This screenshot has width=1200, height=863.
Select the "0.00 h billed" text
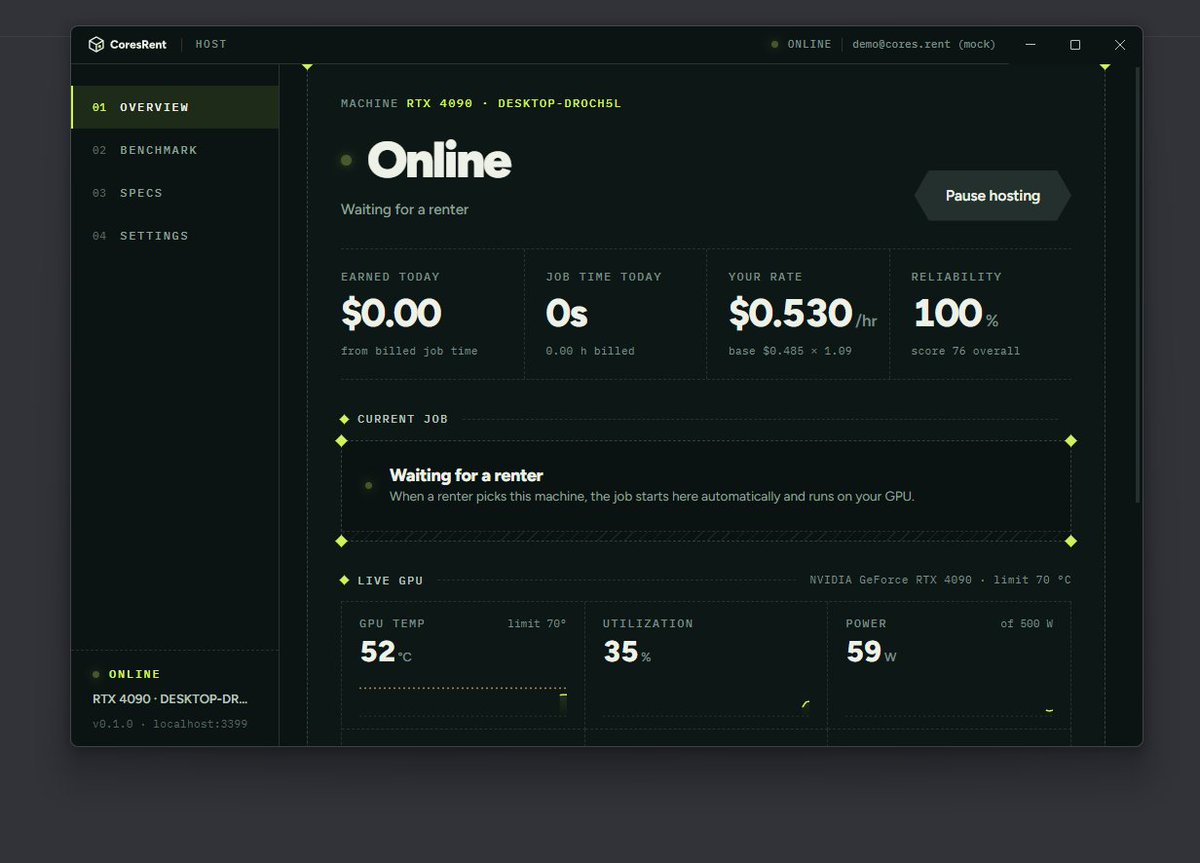coord(590,351)
